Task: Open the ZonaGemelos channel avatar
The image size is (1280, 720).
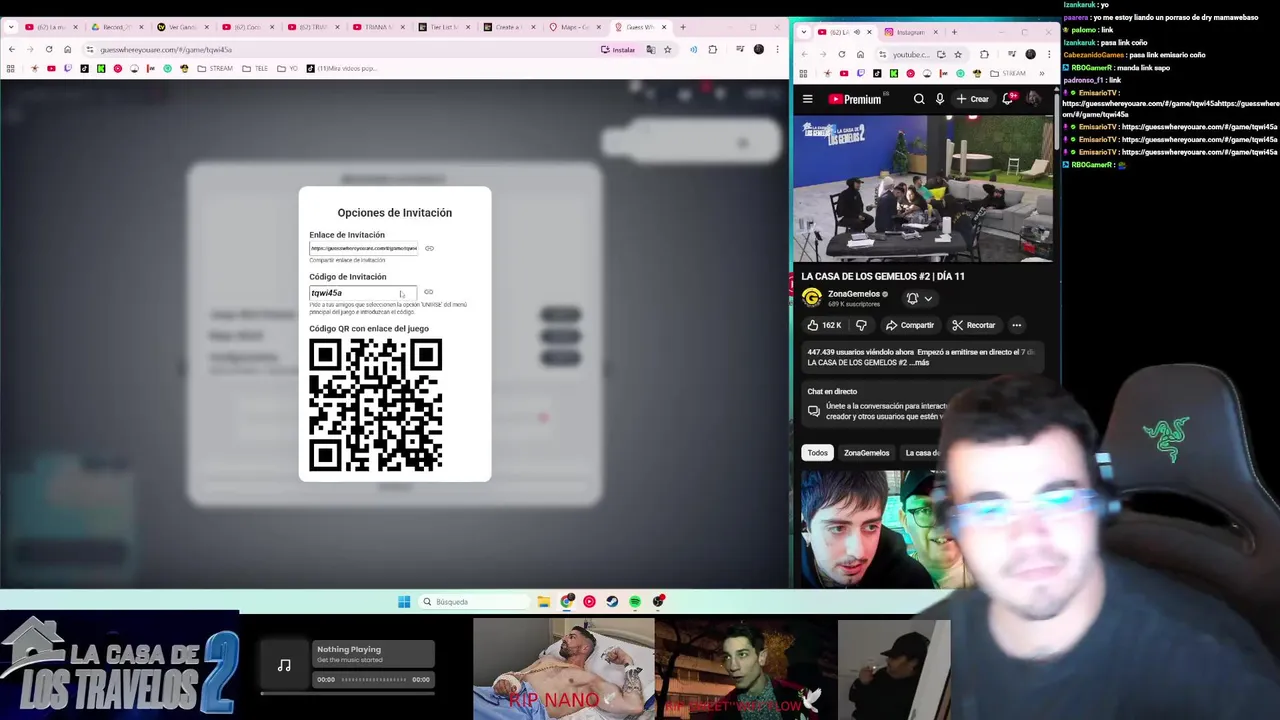Action: coord(812,298)
